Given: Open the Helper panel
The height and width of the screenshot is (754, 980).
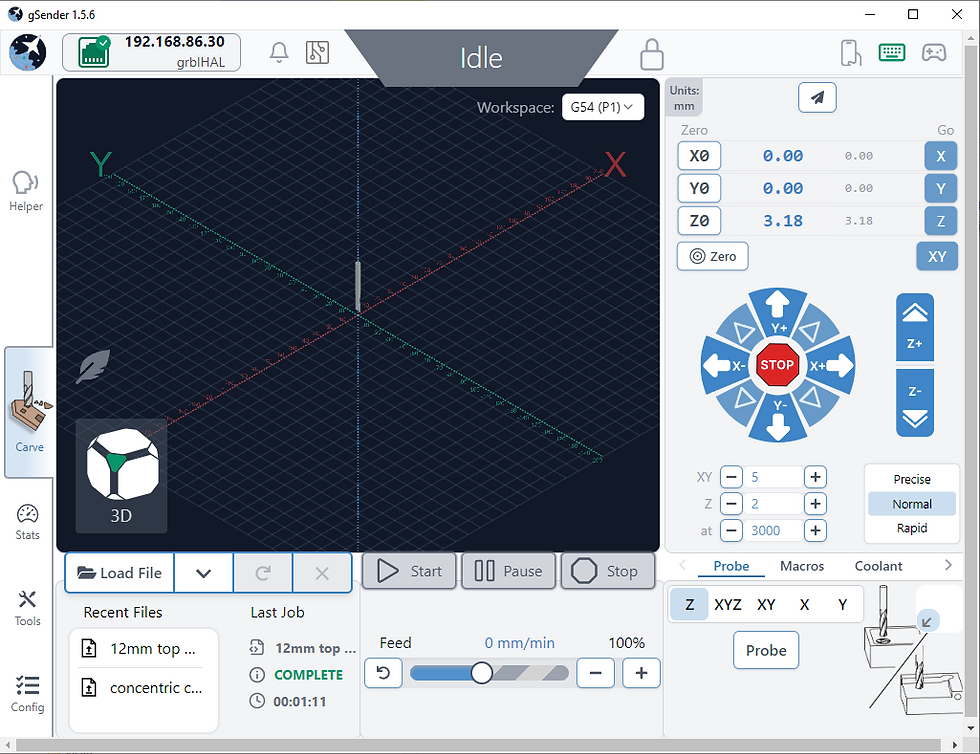Looking at the screenshot, I should [x=26, y=191].
